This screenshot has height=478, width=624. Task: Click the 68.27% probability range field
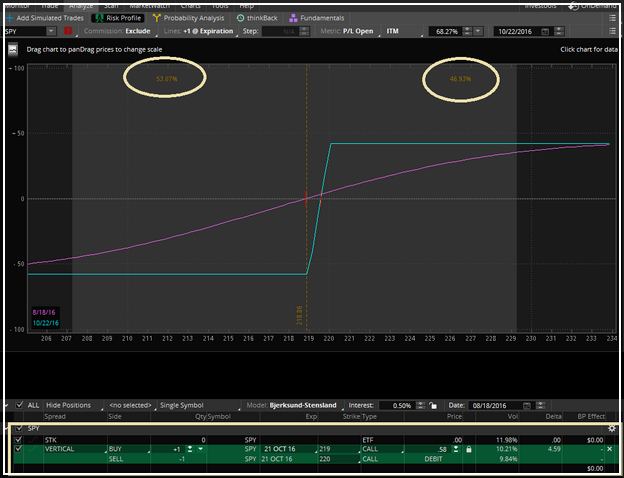pos(446,31)
